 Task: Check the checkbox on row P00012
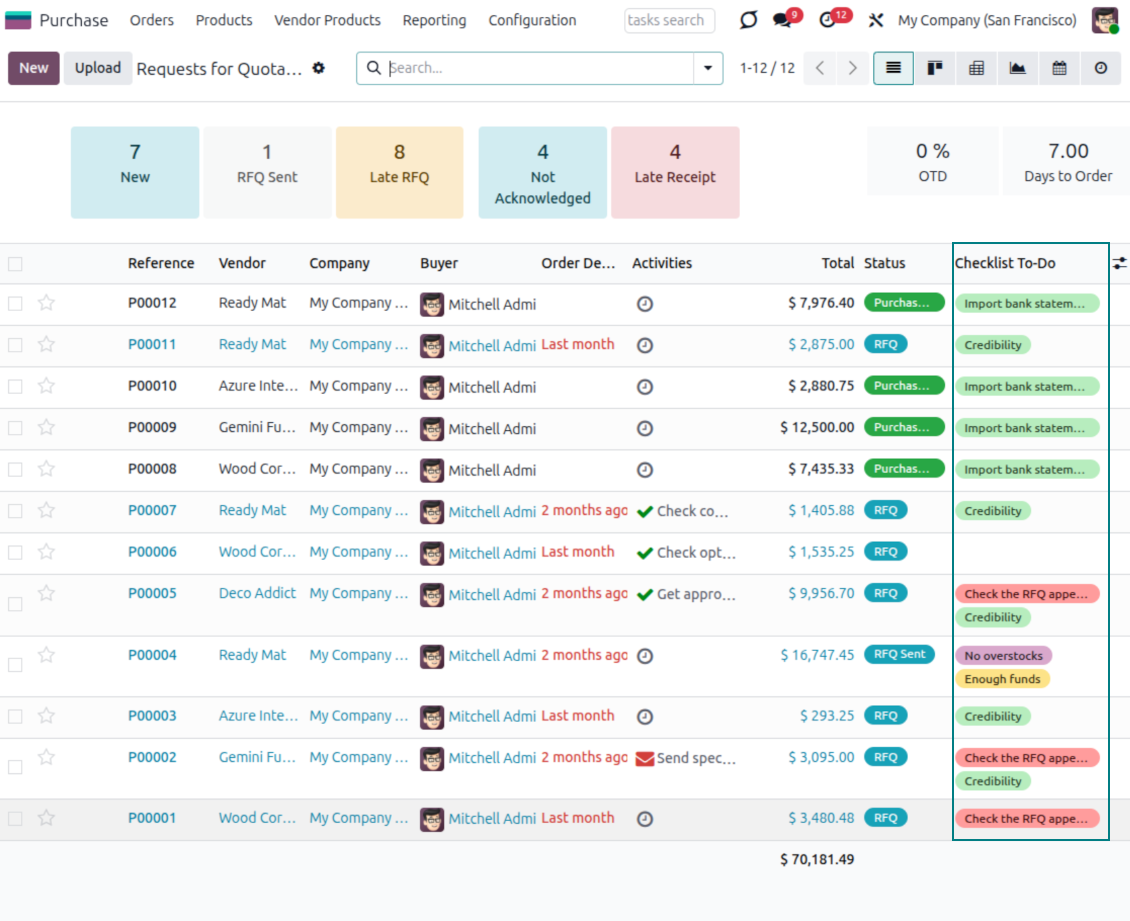14,303
